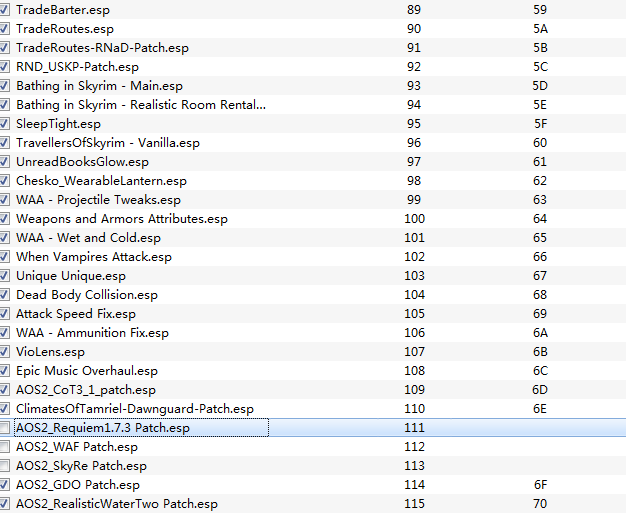Click mod index 6E
The height and width of the screenshot is (516, 626).
[x=540, y=409]
